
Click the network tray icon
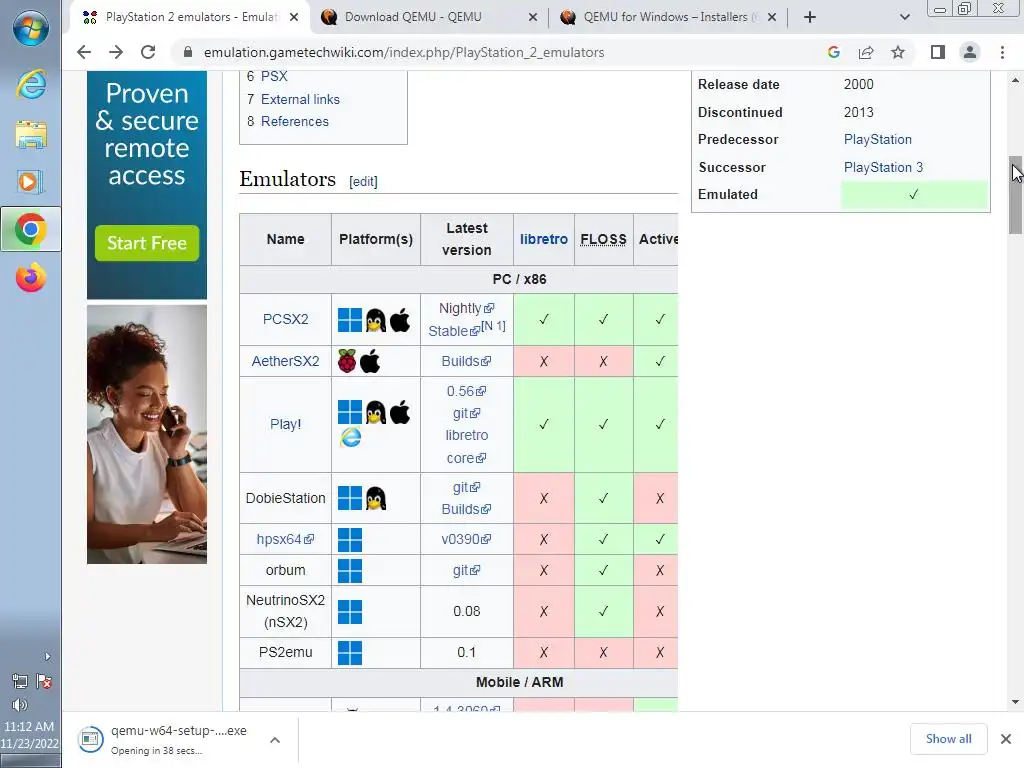[20, 682]
